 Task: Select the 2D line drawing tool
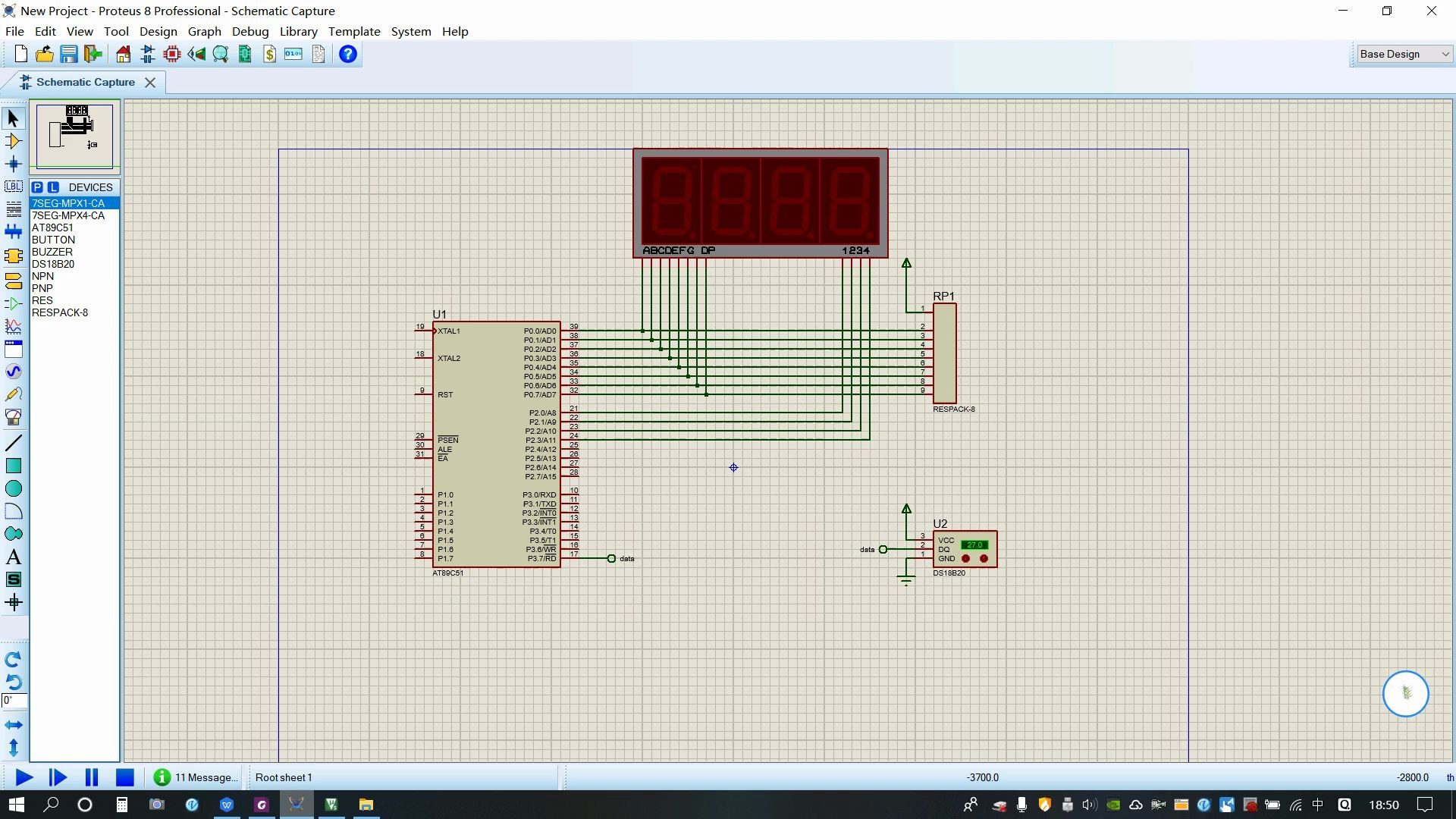point(13,443)
